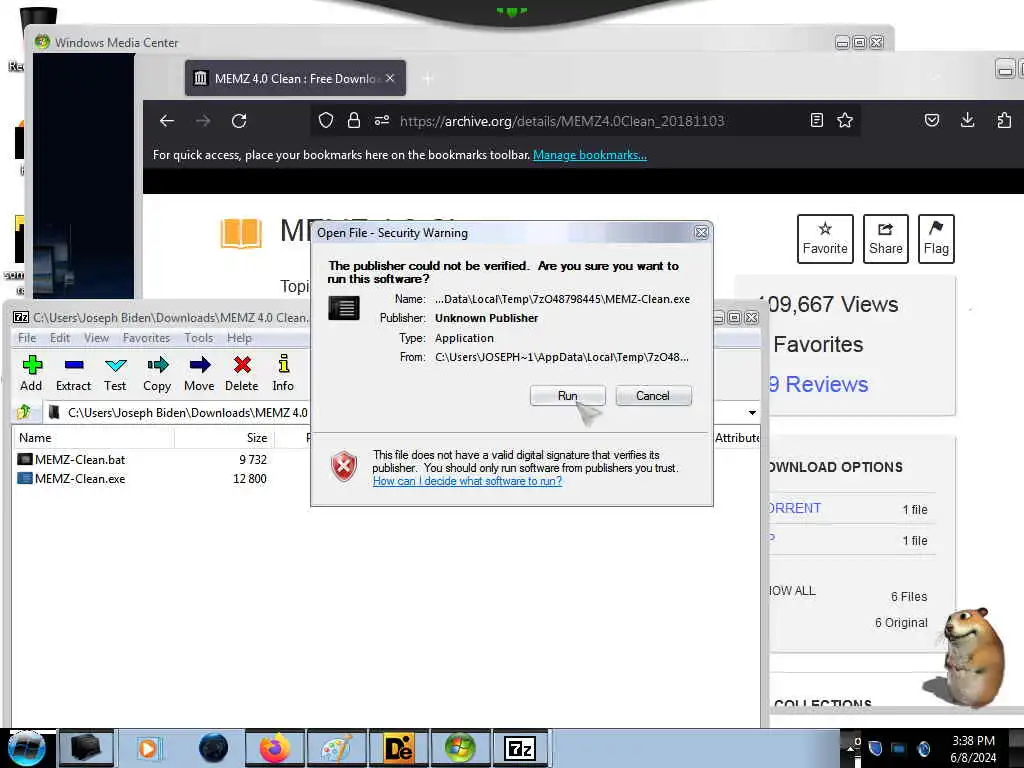Open the Help menu in 7-Zip
The height and width of the screenshot is (768, 1024).
(x=239, y=338)
